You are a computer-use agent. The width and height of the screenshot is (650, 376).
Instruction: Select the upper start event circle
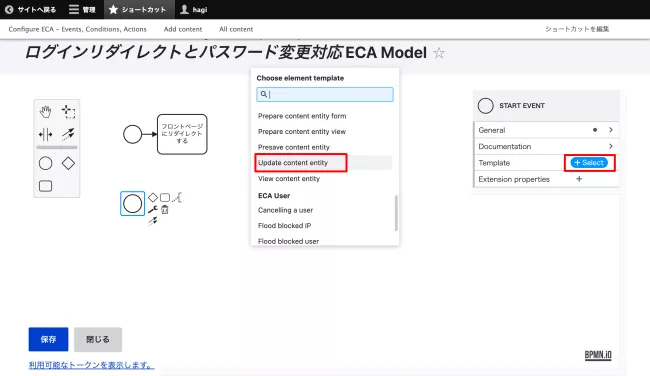[x=133, y=134]
